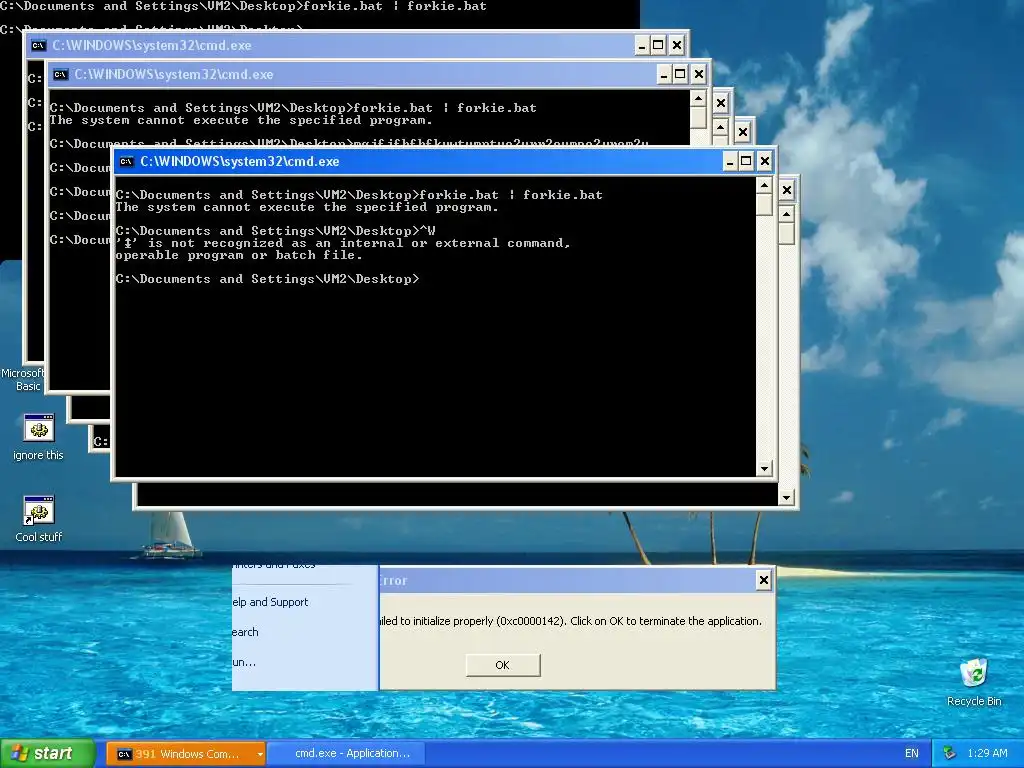Click the second cmd window's system menu icon
1024x768 pixels.
click(61, 74)
